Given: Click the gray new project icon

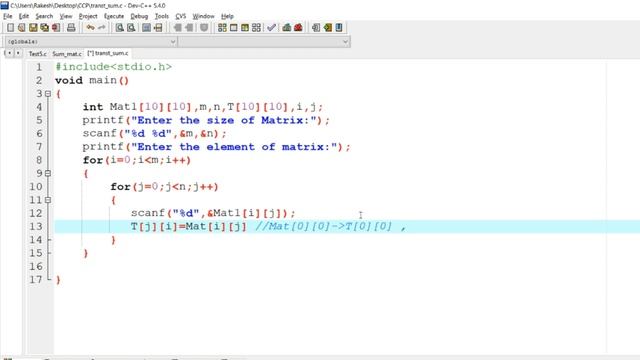Looking at the screenshot, I should click(316, 28).
